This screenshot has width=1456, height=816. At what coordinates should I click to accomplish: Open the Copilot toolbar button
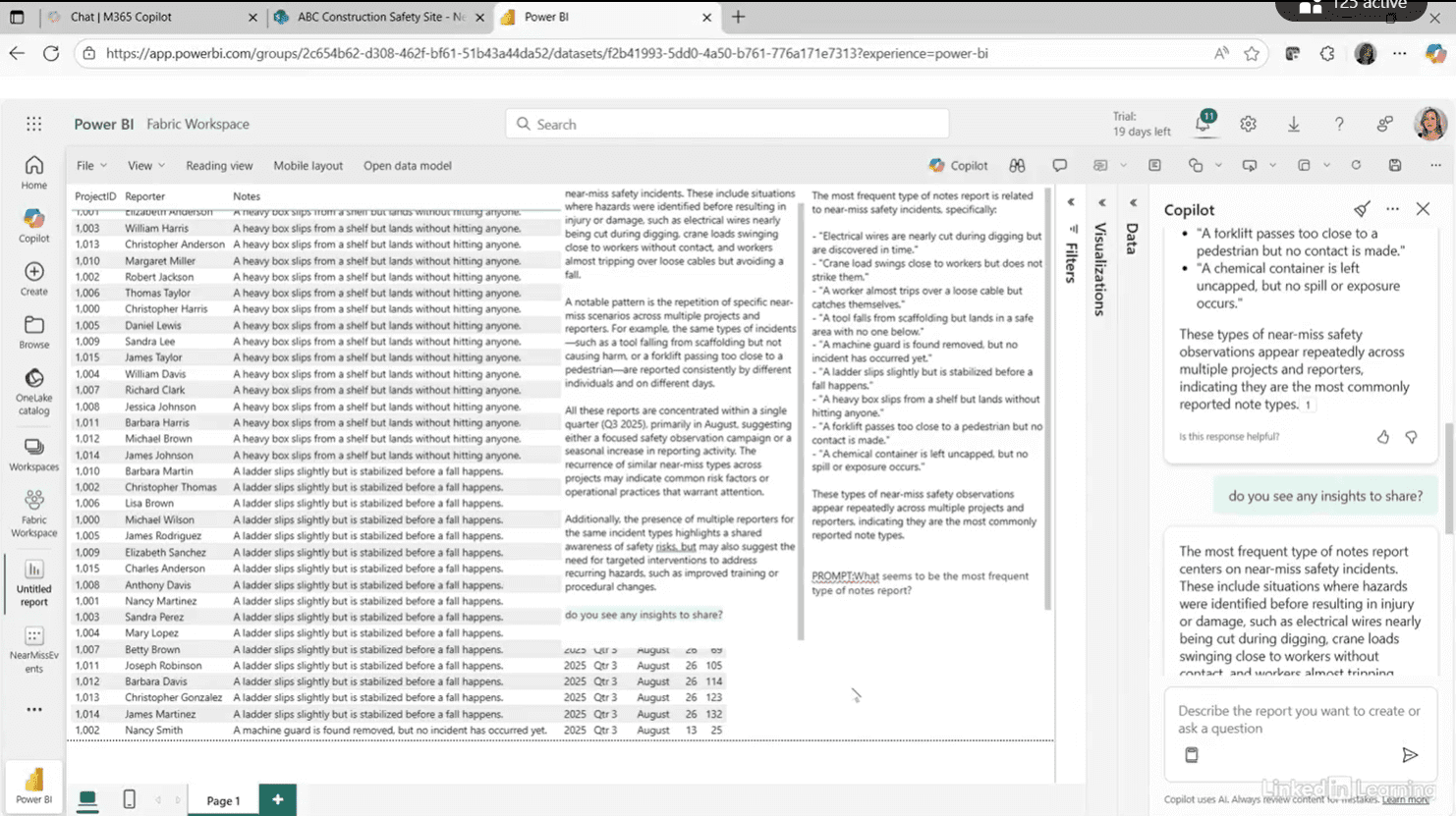pos(958,166)
